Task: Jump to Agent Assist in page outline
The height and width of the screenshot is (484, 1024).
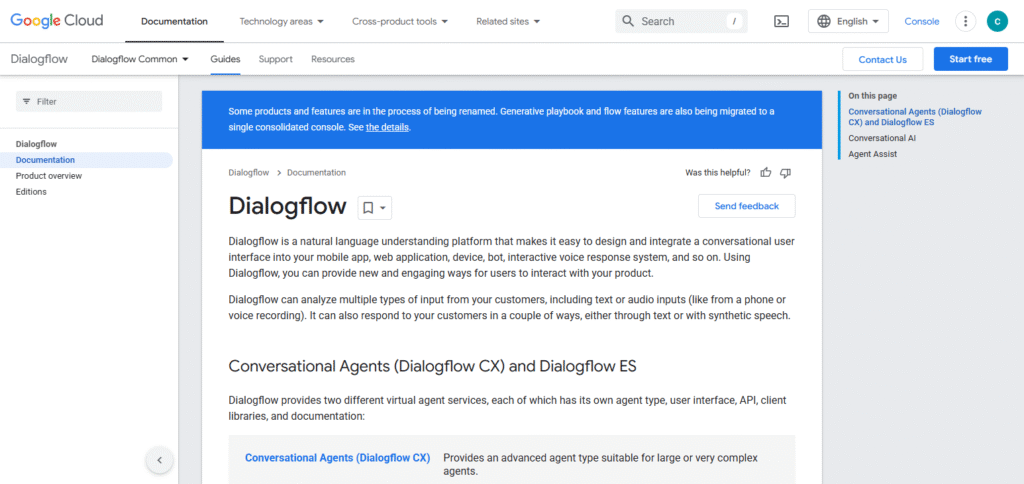Action: [x=872, y=154]
